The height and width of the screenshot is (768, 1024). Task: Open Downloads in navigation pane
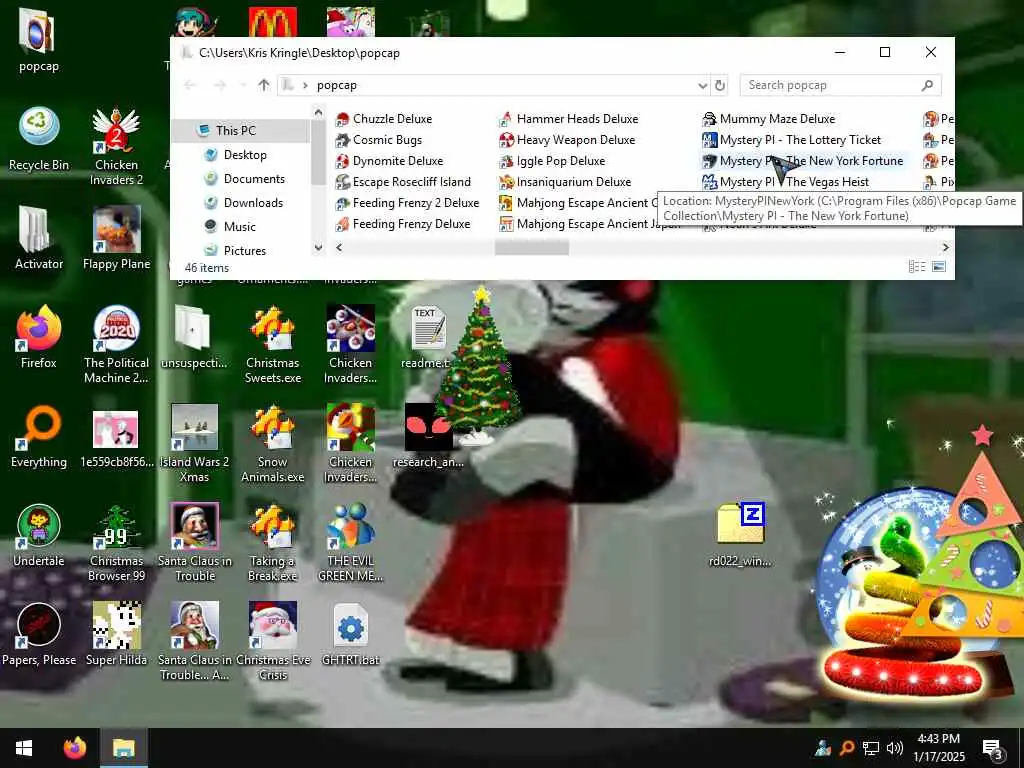click(253, 202)
